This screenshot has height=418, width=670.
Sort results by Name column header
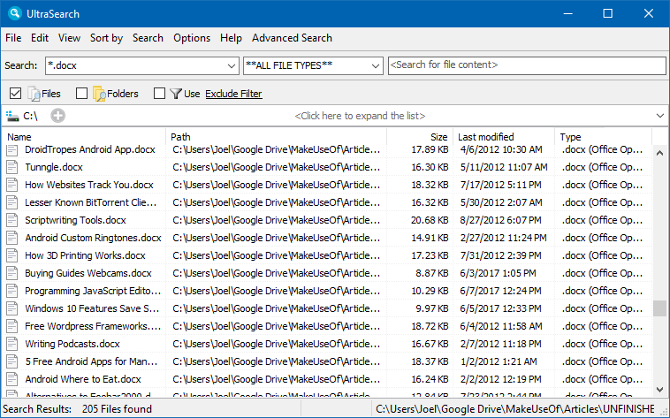point(84,137)
